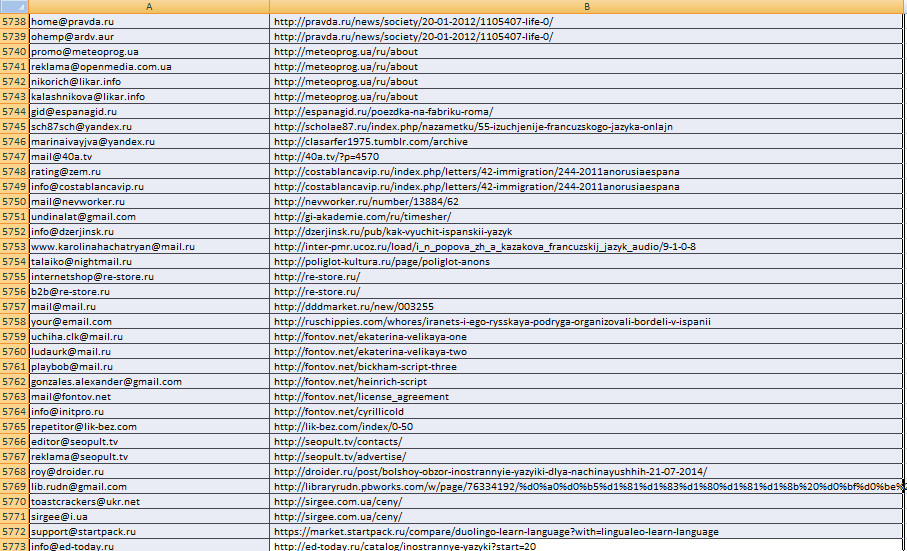
Task: Click your@email.com cell
Action: click(149, 321)
